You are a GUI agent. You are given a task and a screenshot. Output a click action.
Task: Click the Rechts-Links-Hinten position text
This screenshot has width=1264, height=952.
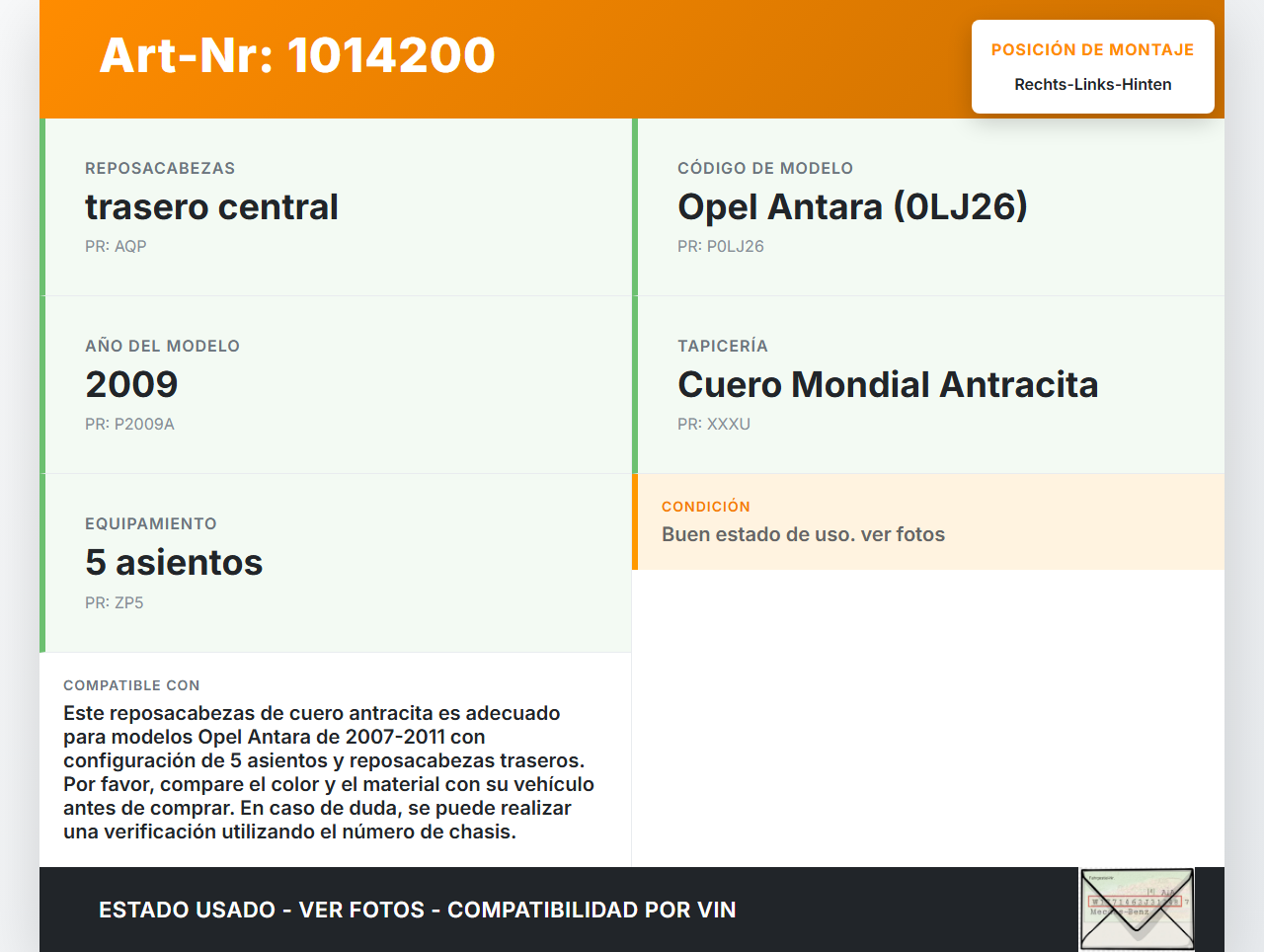(1092, 85)
